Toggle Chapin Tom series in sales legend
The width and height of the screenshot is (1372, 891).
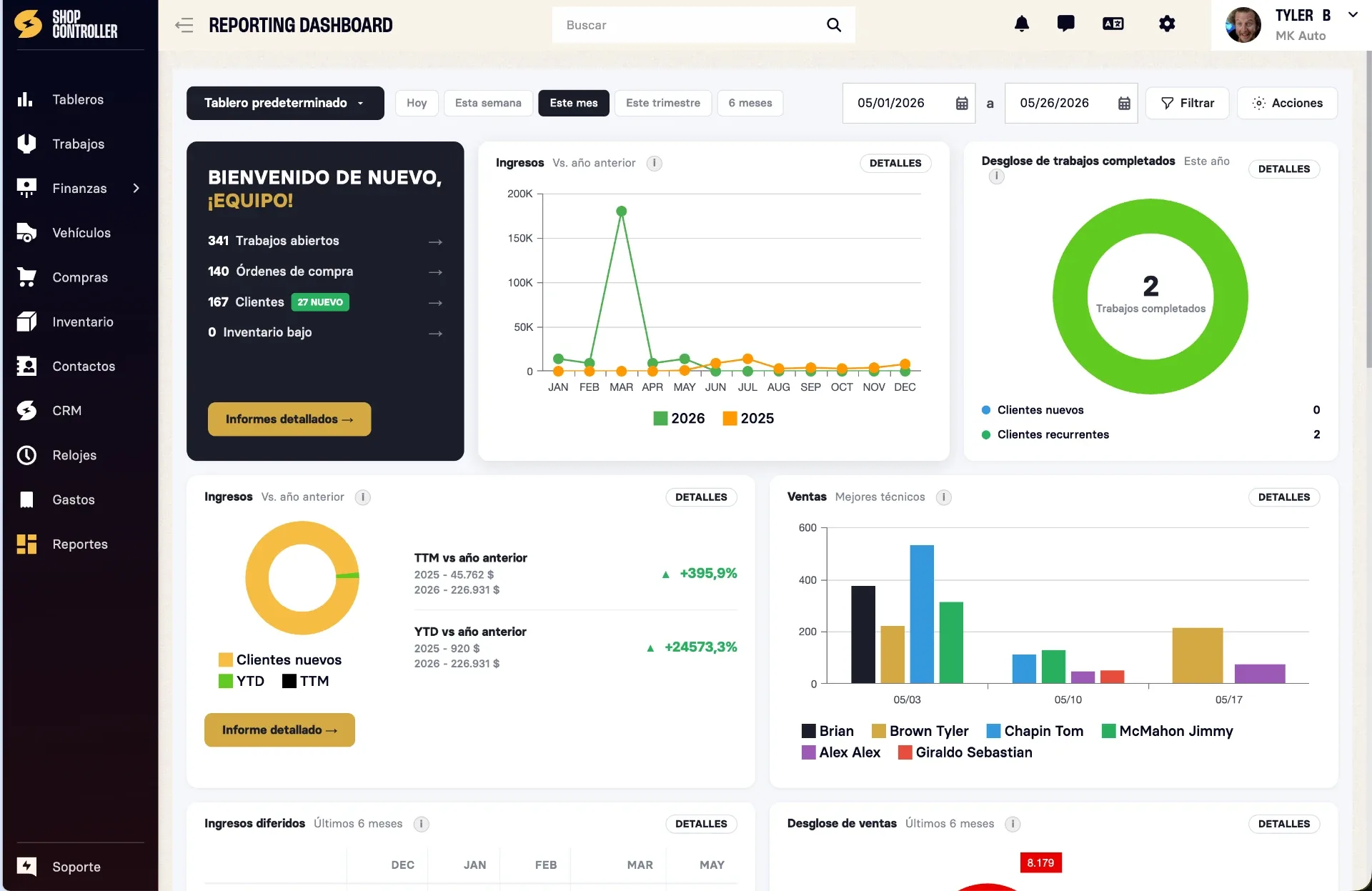(x=1035, y=731)
